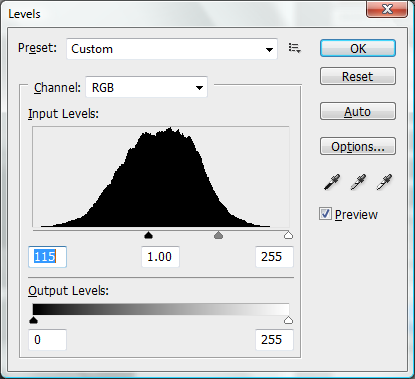
Task: Click the input highlight field showing 255
Action: (x=274, y=257)
